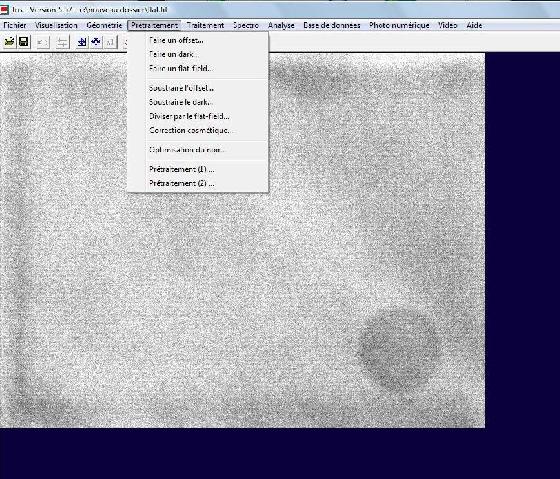Viewport: 560px width, 479px height.
Task: Click the save floppy disk icon
Action: pos(24,42)
